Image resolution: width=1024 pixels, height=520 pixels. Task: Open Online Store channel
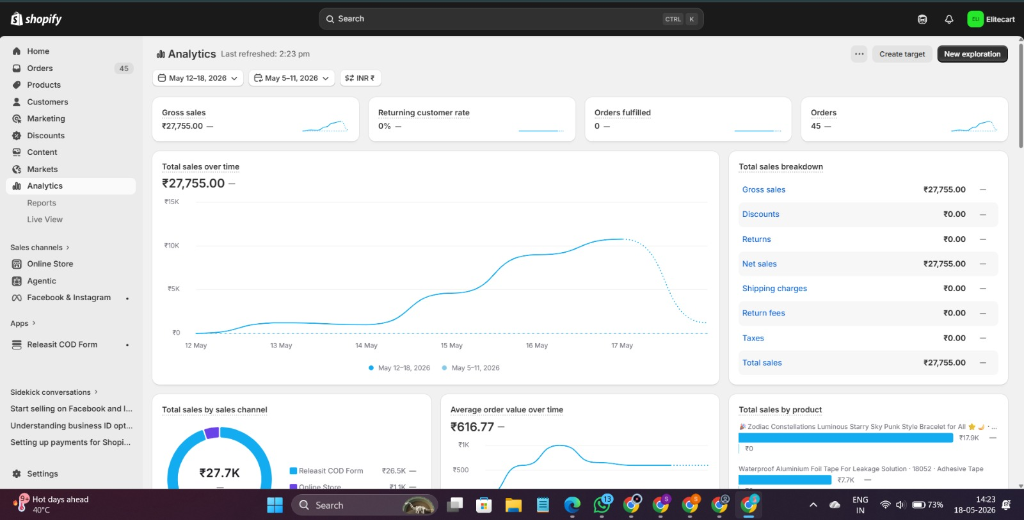(x=50, y=264)
